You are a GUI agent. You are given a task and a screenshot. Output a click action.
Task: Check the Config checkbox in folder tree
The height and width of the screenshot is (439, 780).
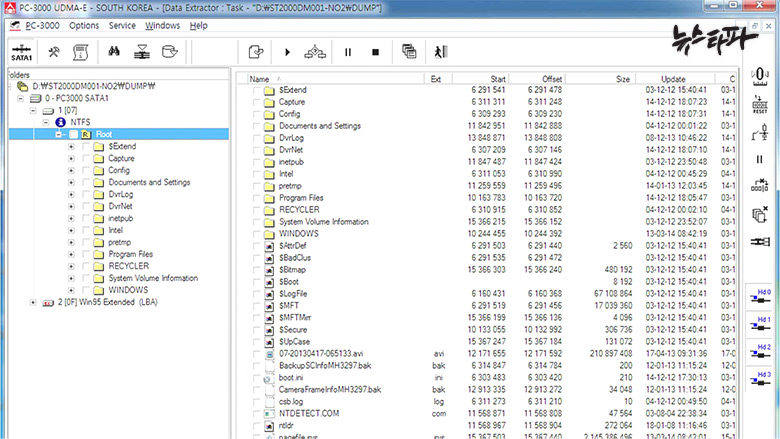click(86, 171)
